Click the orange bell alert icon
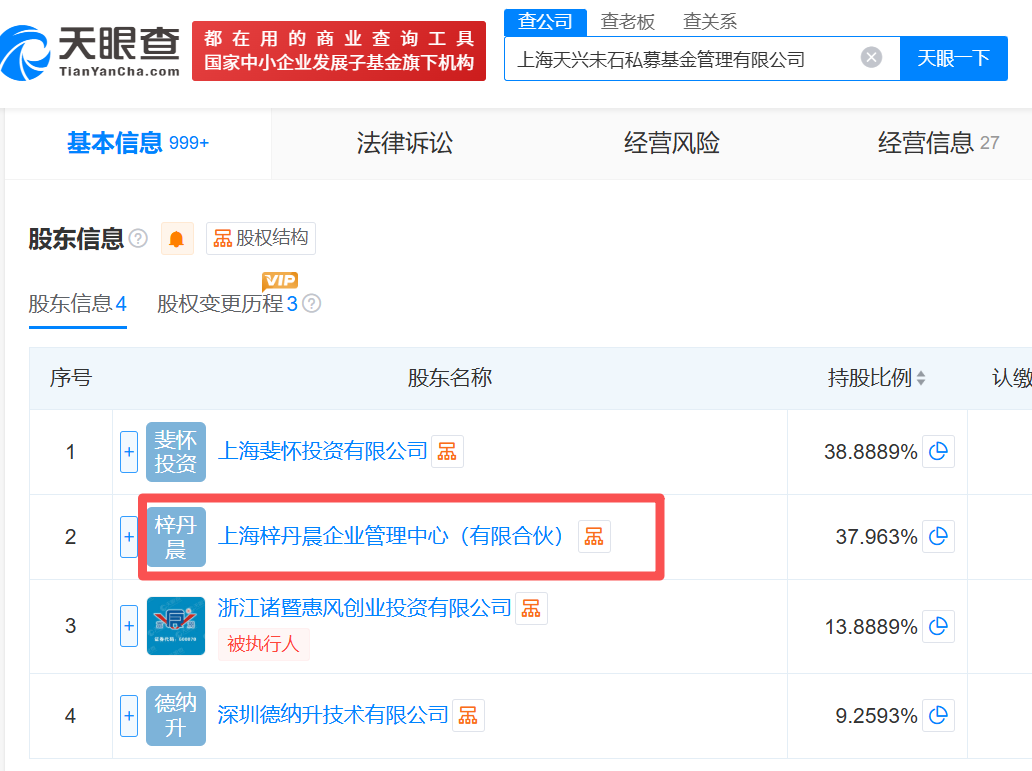1032x771 pixels. click(x=176, y=238)
